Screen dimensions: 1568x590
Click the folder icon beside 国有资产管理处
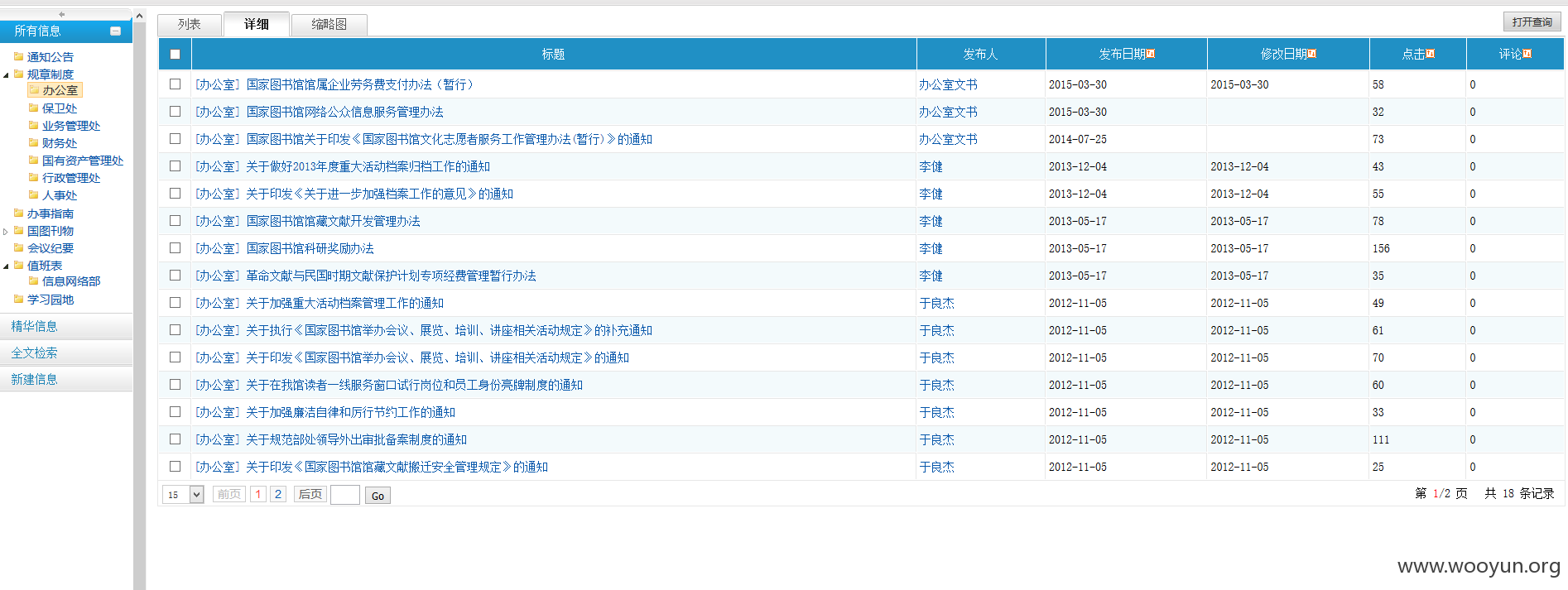point(34,160)
